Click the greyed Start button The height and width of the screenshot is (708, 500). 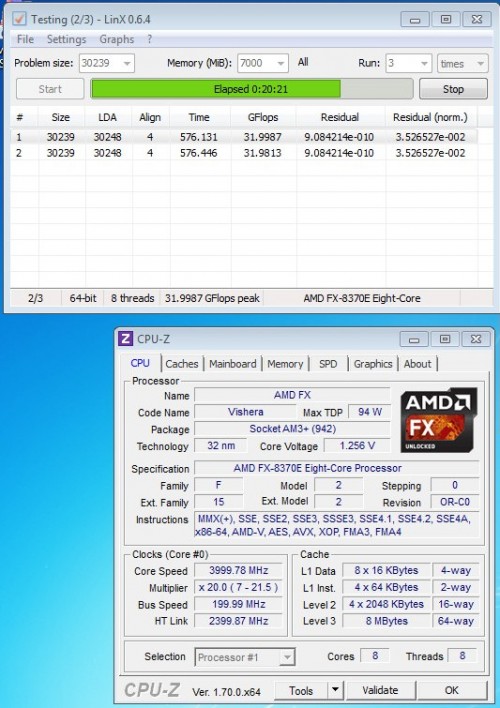click(x=50, y=89)
